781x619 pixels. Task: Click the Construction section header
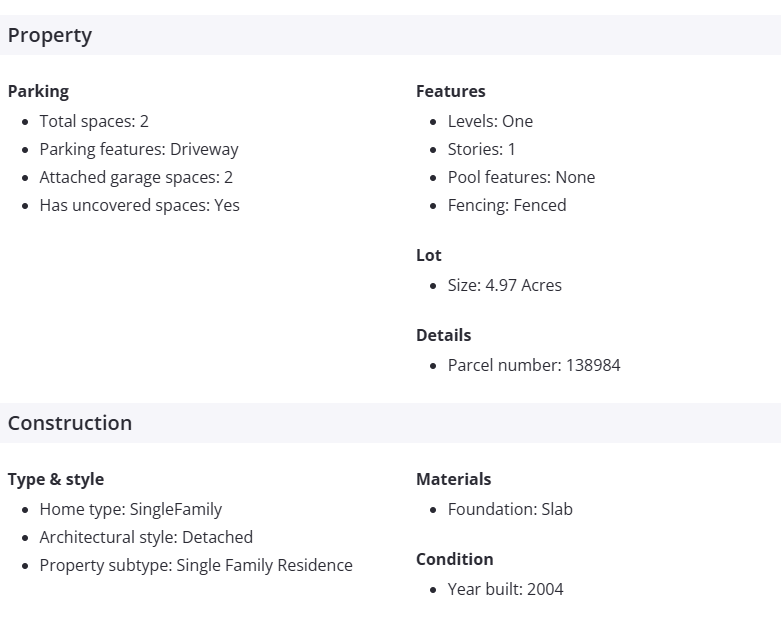tap(70, 423)
